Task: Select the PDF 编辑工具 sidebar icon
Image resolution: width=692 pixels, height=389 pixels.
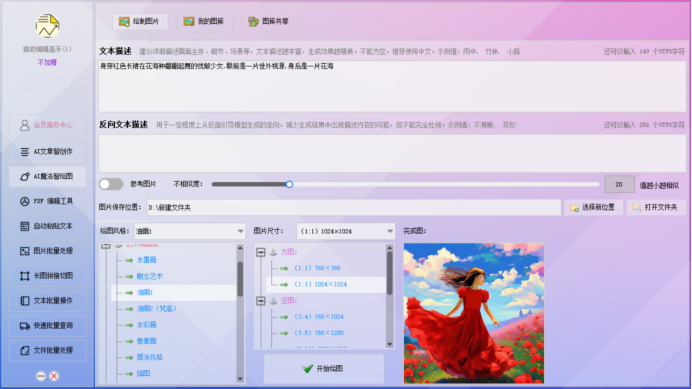Action: (25, 201)
